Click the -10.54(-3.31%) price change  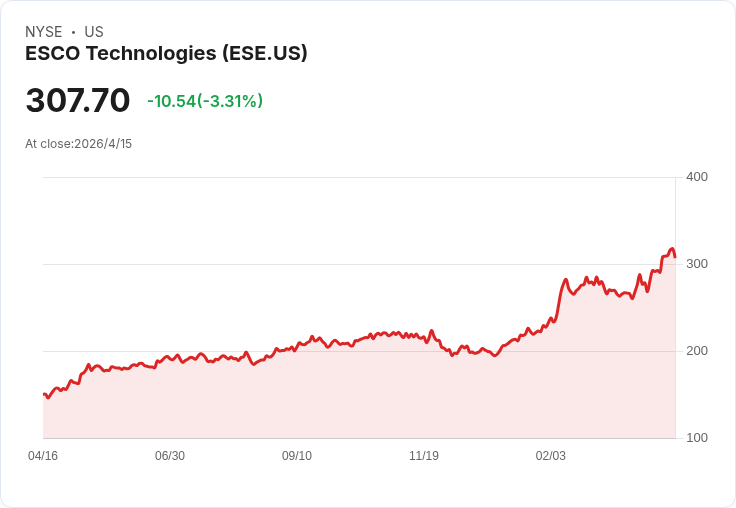205,101
